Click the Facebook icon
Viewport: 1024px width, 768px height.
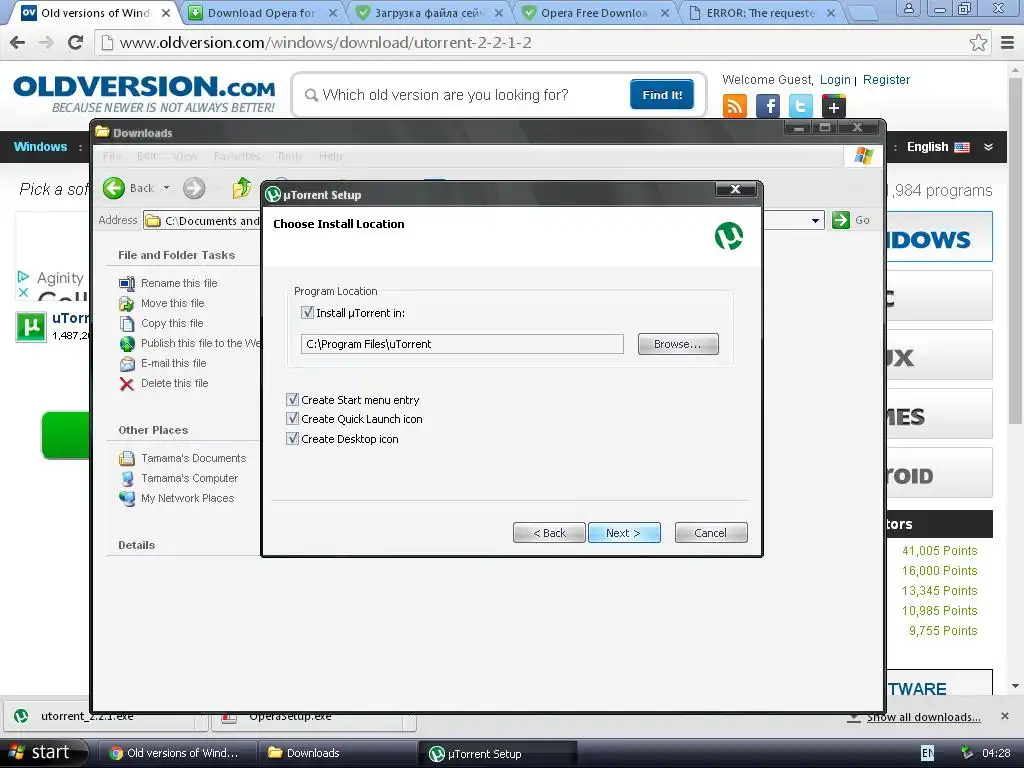[x=768, y=106]
